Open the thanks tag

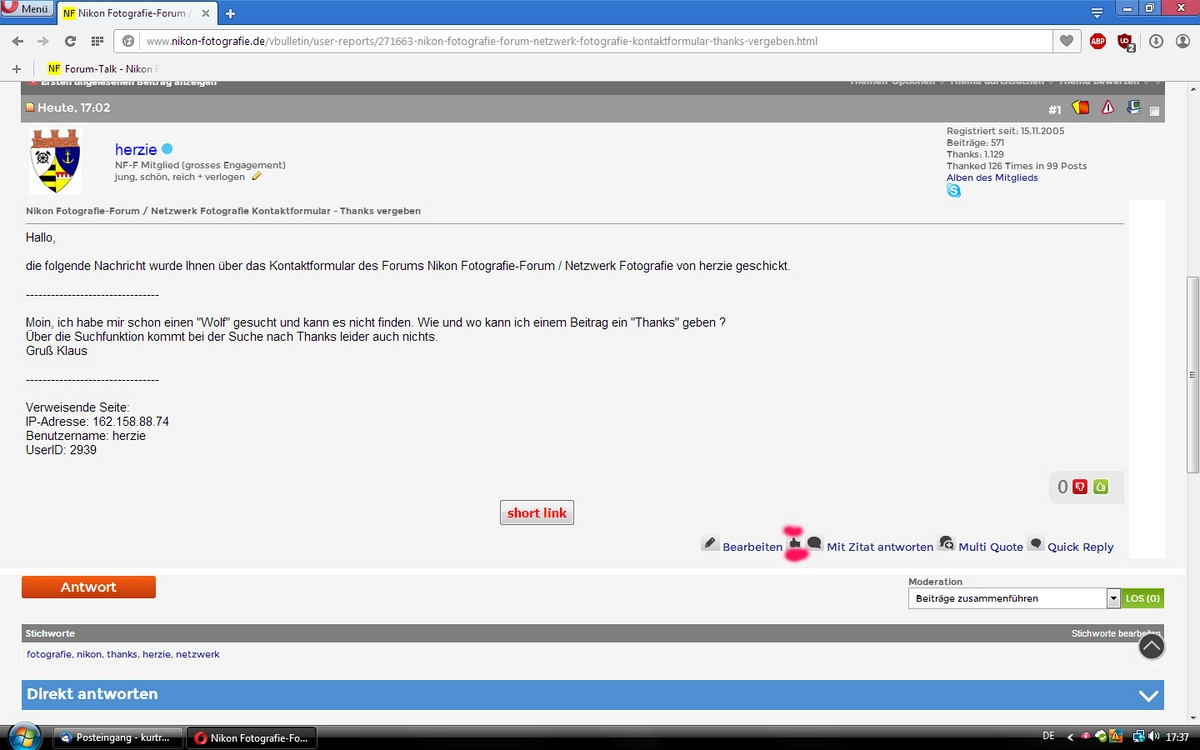tap(122, 654)
